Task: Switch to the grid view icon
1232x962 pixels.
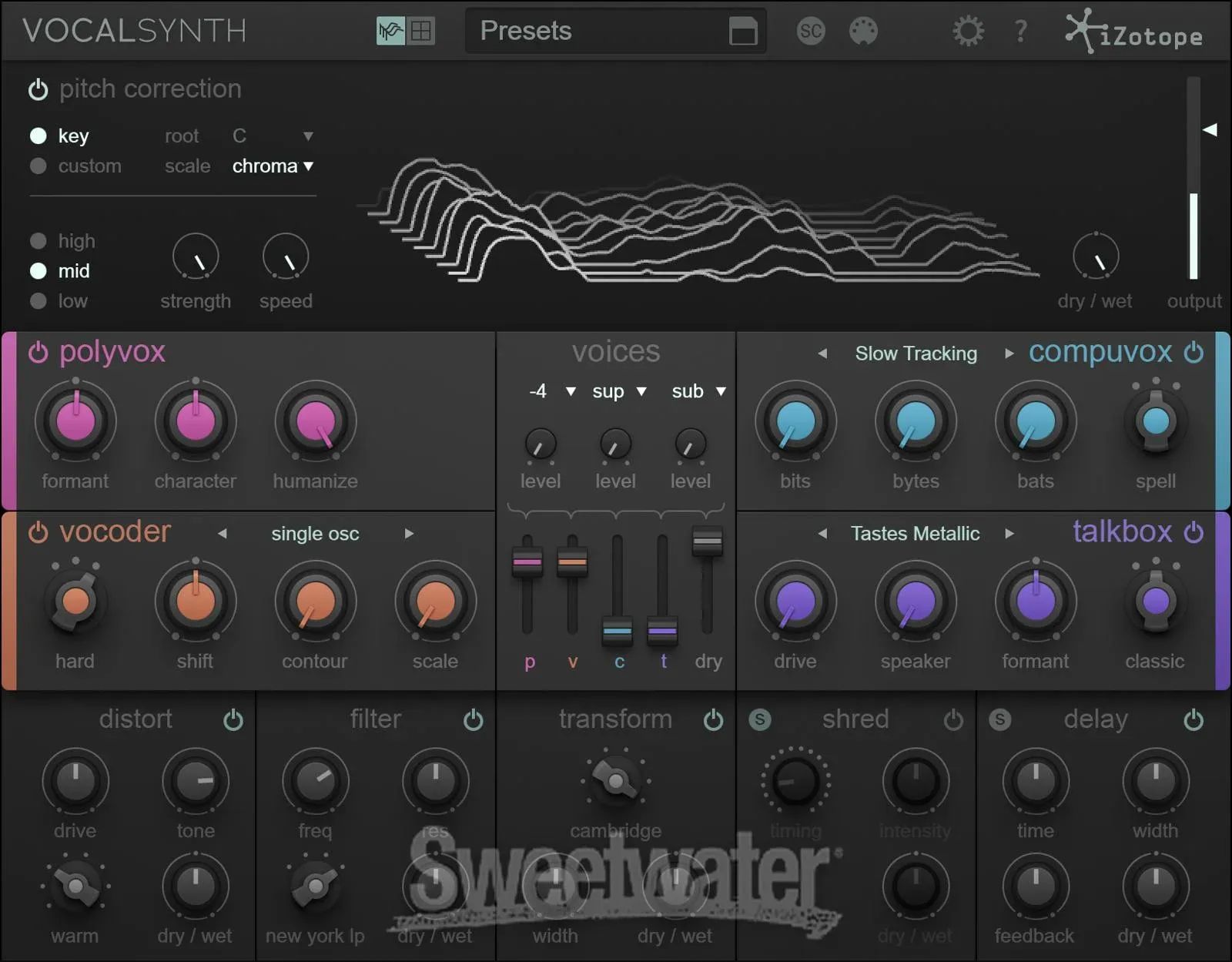Action: (x=421, y=31)
